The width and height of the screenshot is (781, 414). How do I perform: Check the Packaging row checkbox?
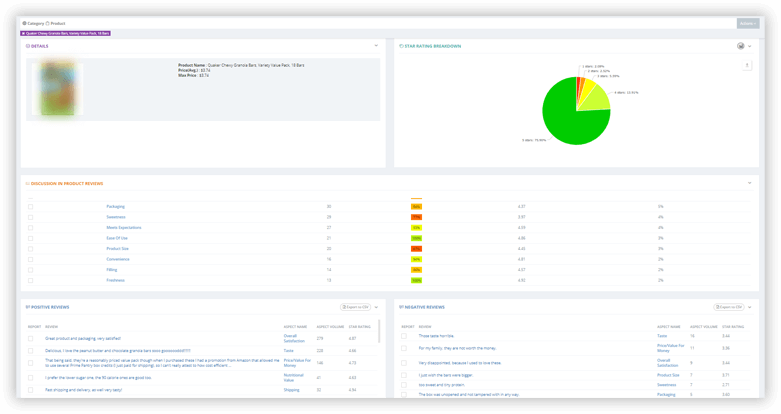point(30,207)
